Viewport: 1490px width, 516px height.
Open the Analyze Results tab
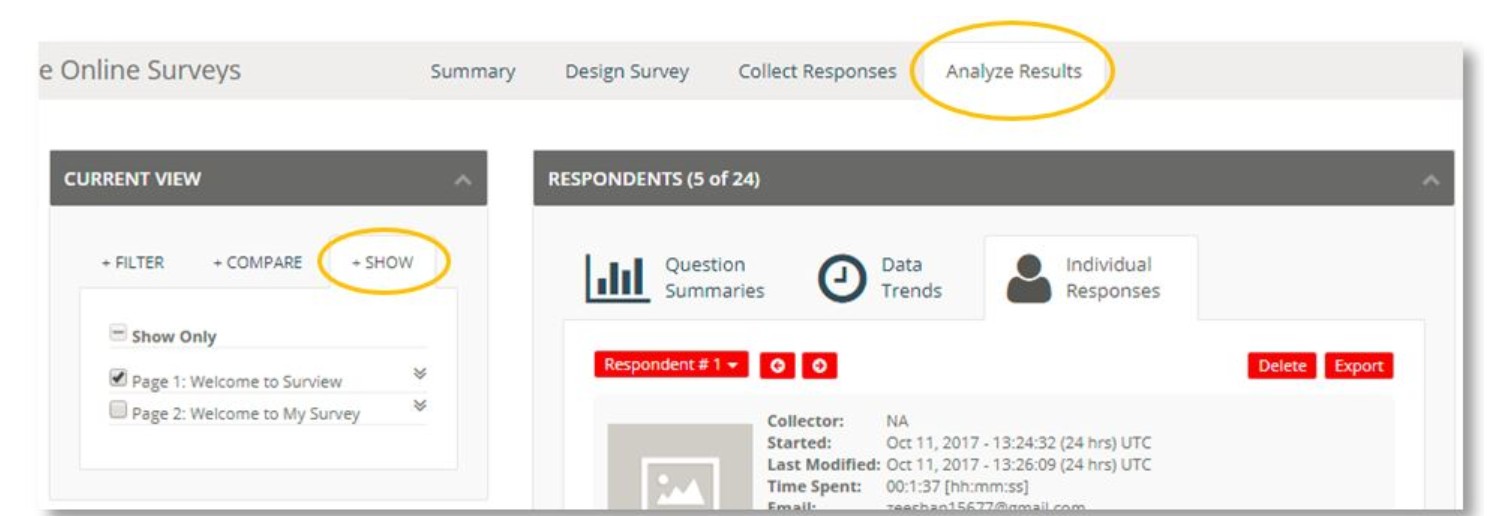pyautogui.click(x=1013, y=72)
